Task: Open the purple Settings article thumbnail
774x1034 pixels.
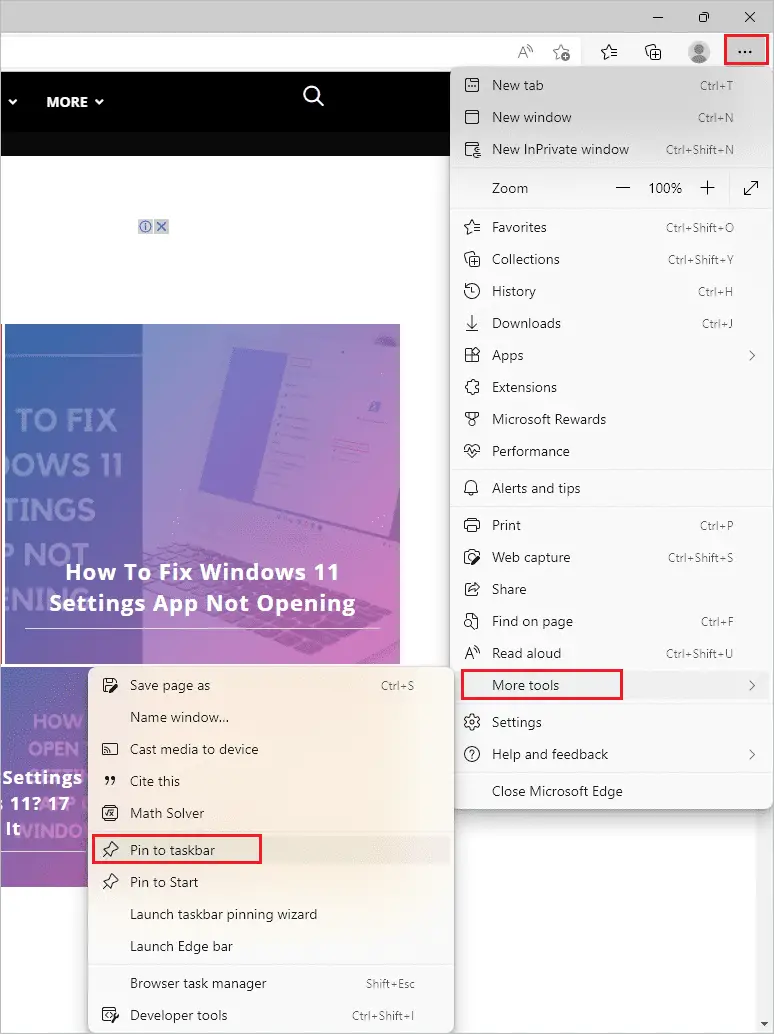Action: pos(44,777)
